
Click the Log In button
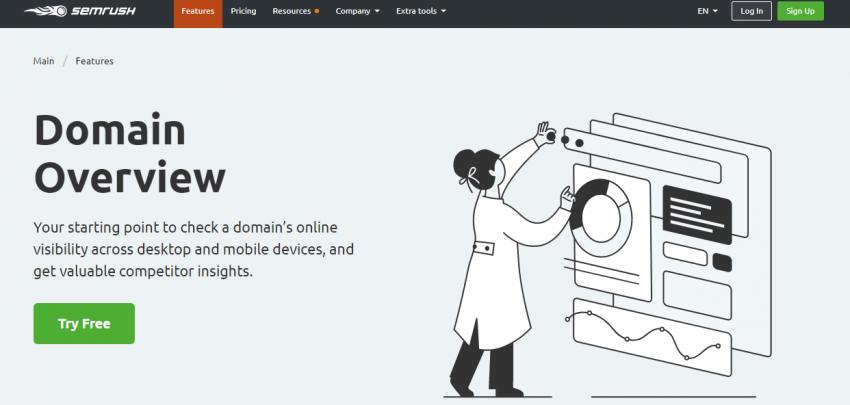(751, 11)
